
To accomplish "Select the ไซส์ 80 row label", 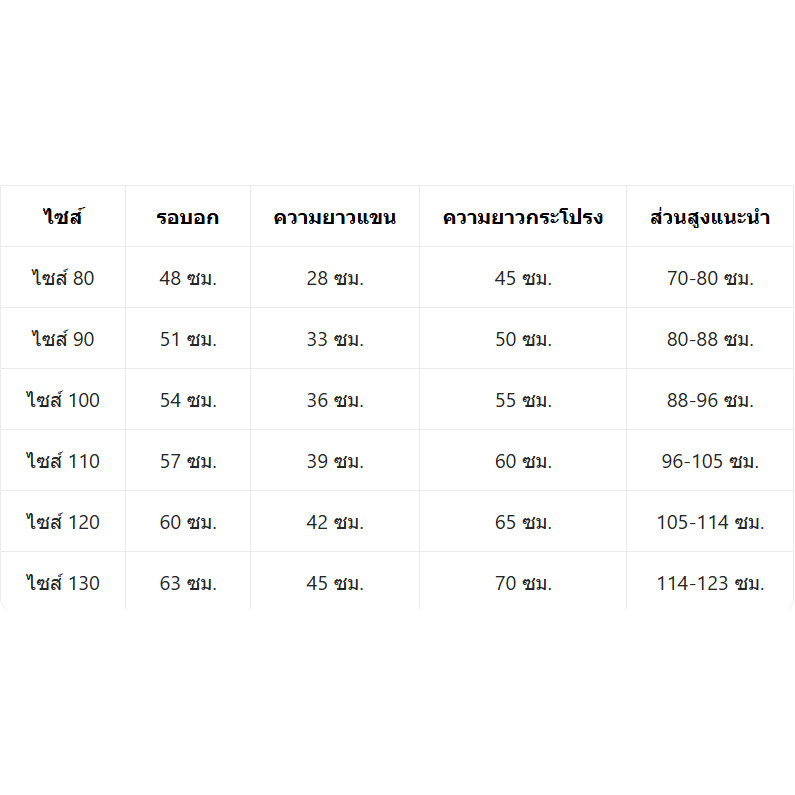I will 63,278.
